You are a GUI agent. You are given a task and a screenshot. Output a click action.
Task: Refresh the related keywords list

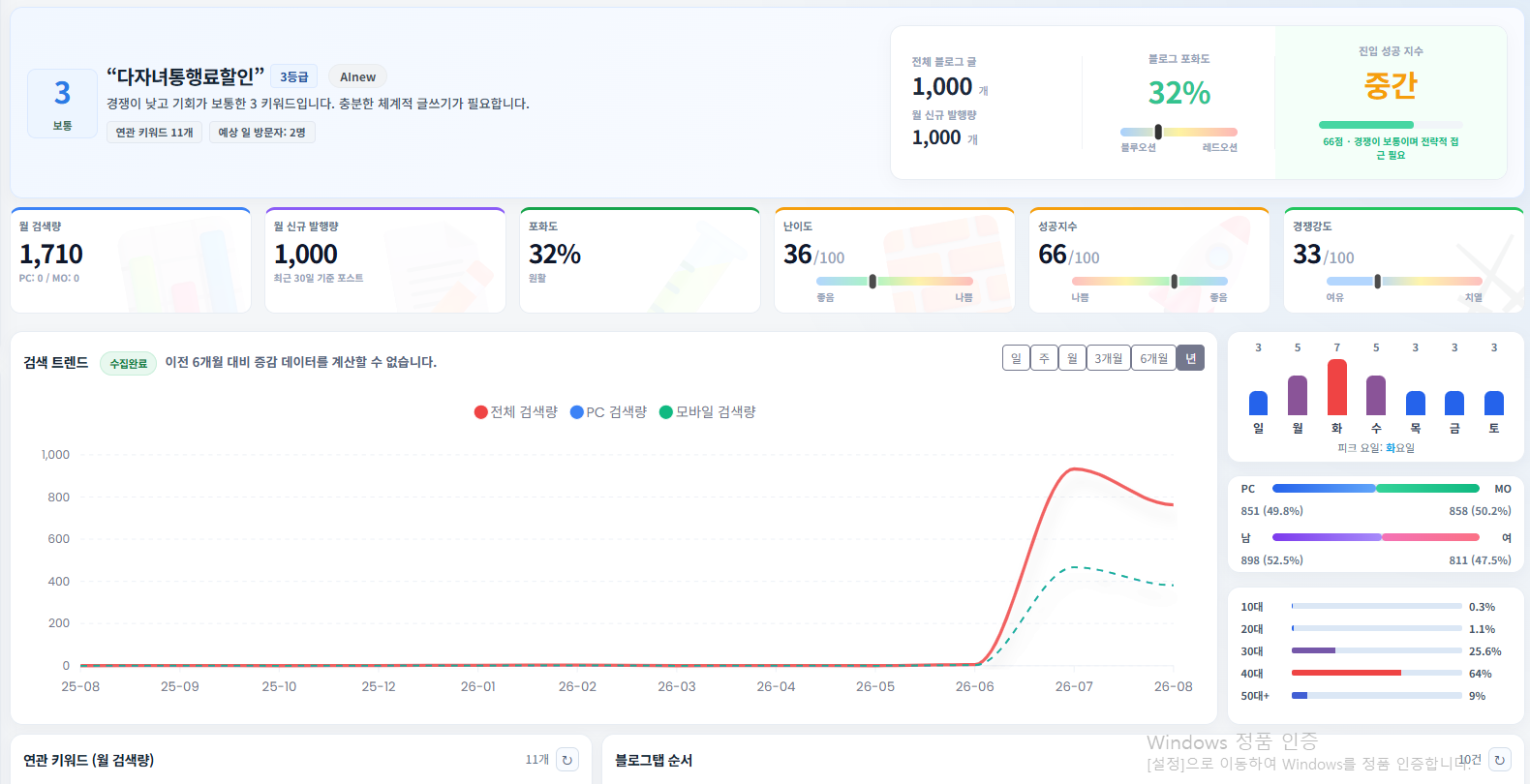coord(567,760)
